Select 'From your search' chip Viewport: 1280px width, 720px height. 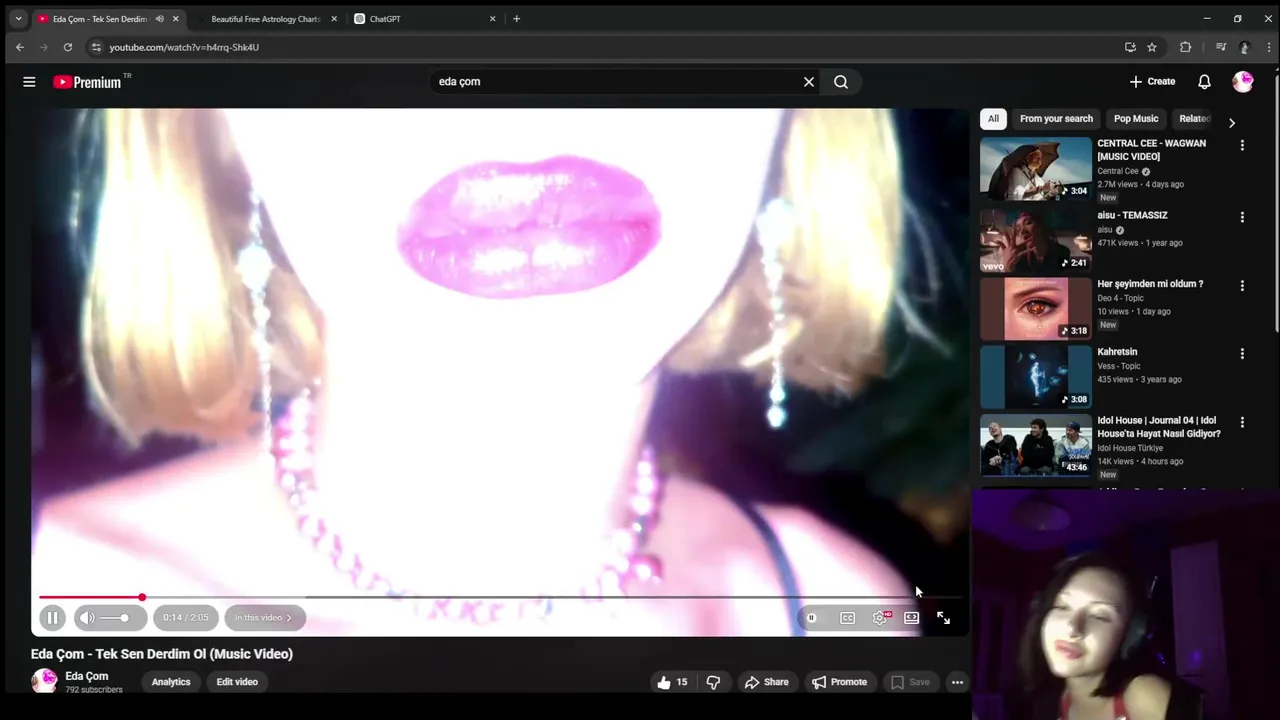[x=1056, y=118]
